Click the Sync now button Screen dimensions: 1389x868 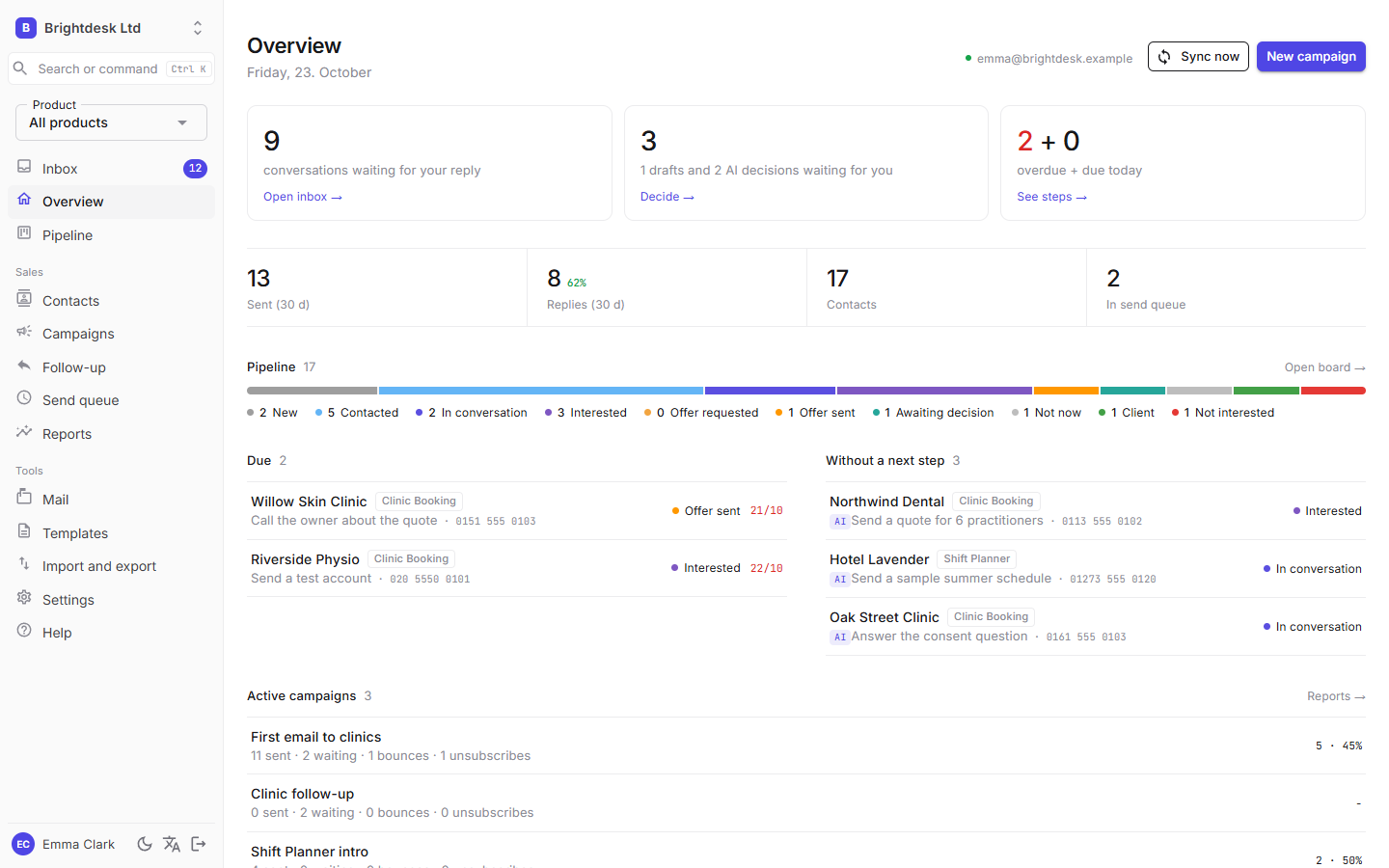pos(1198,57)
